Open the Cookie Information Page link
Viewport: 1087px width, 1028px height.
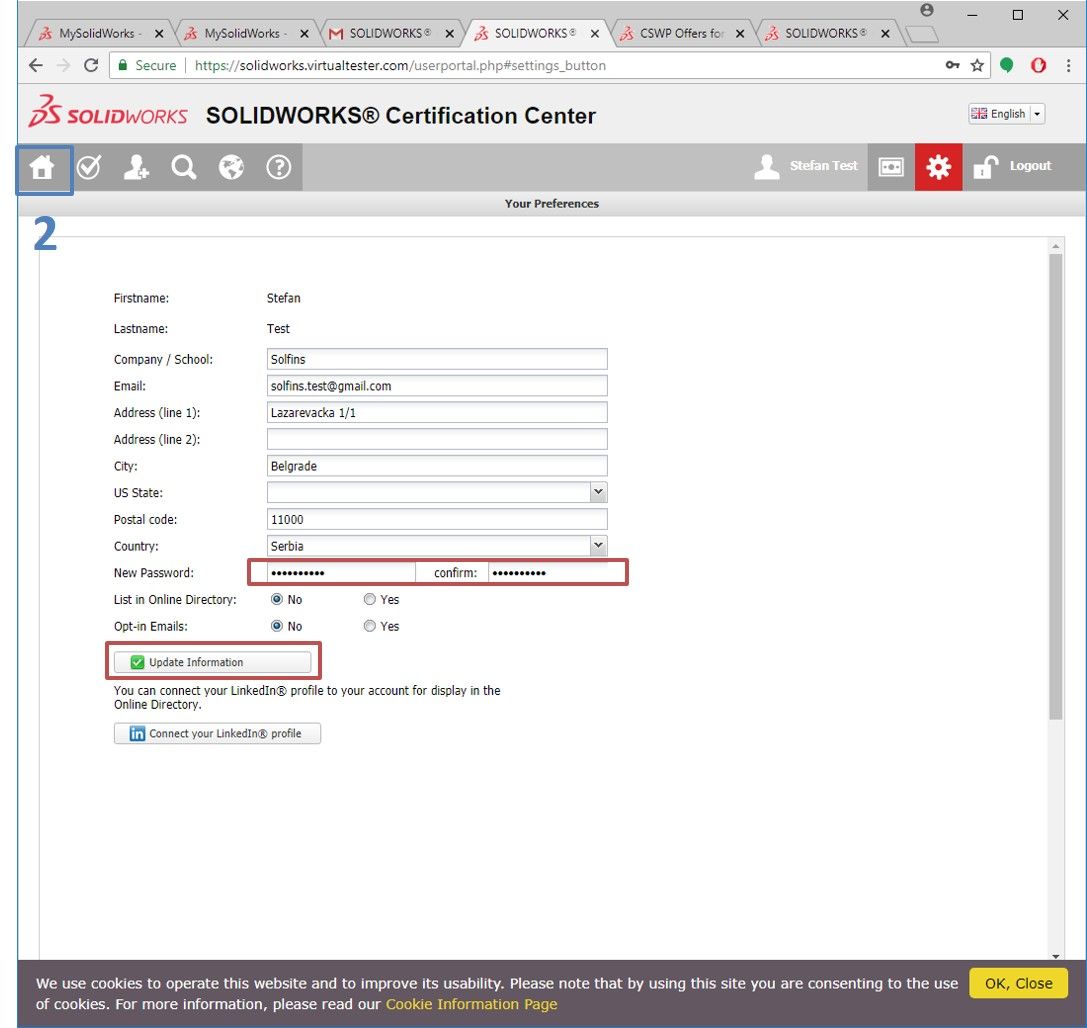point(471,1004)
